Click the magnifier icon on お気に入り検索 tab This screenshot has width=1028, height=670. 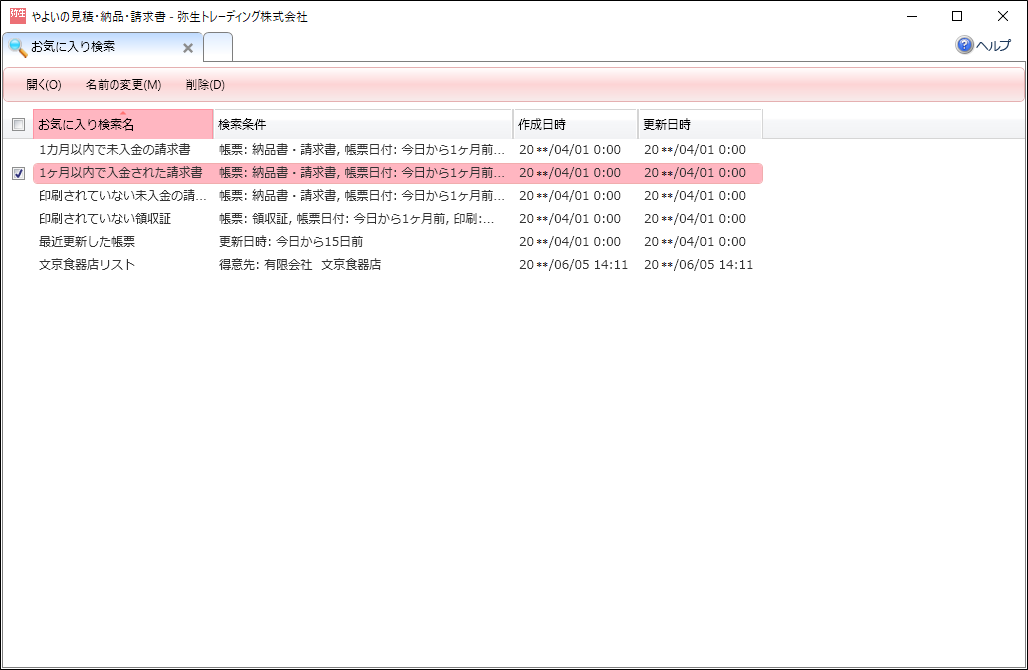pos(18,47)
